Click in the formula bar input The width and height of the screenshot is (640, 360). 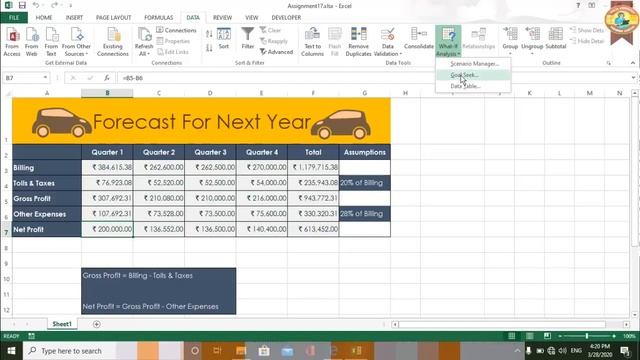373,78
